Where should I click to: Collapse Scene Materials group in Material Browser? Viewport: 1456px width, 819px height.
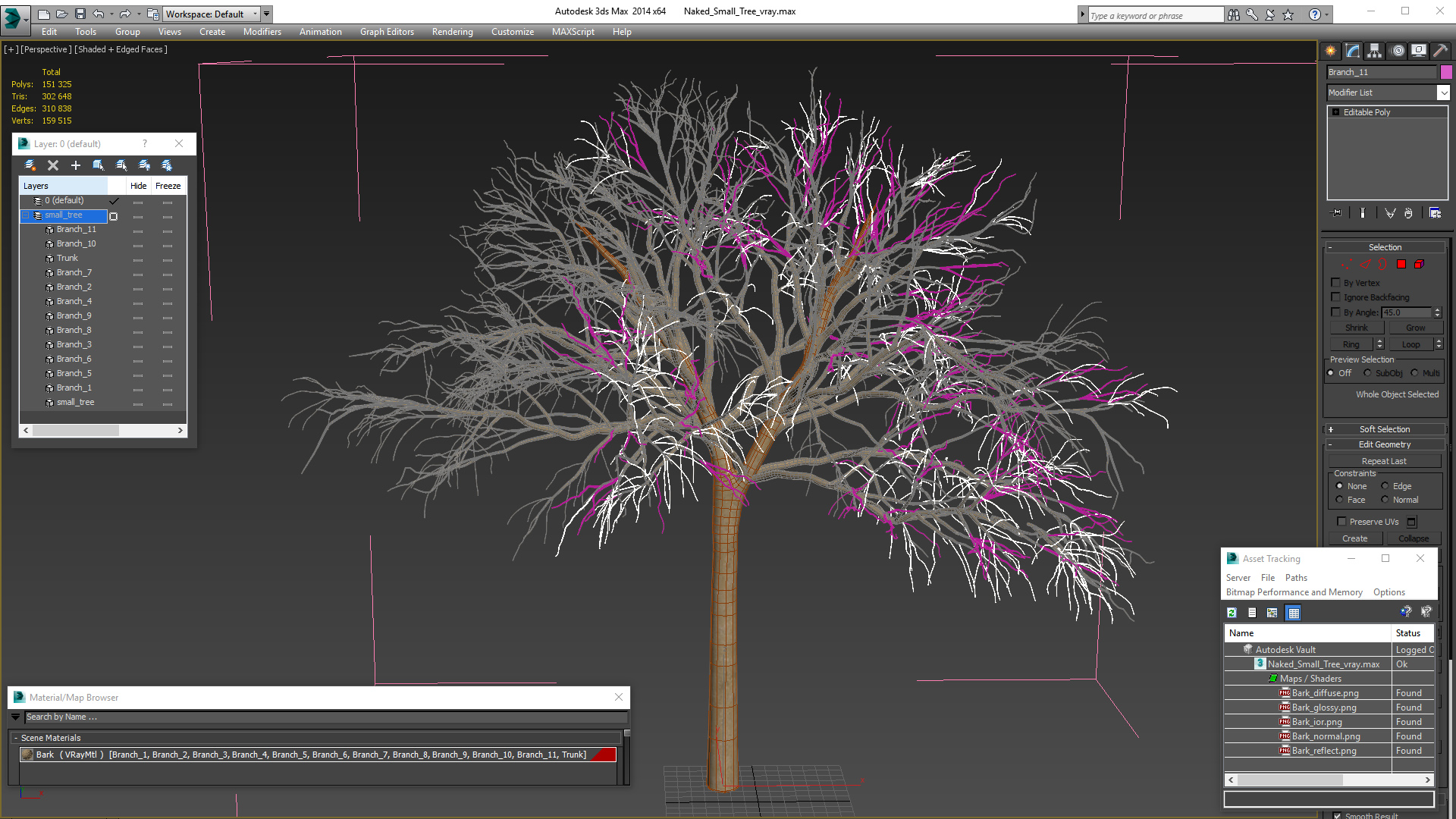click(15, 738)
